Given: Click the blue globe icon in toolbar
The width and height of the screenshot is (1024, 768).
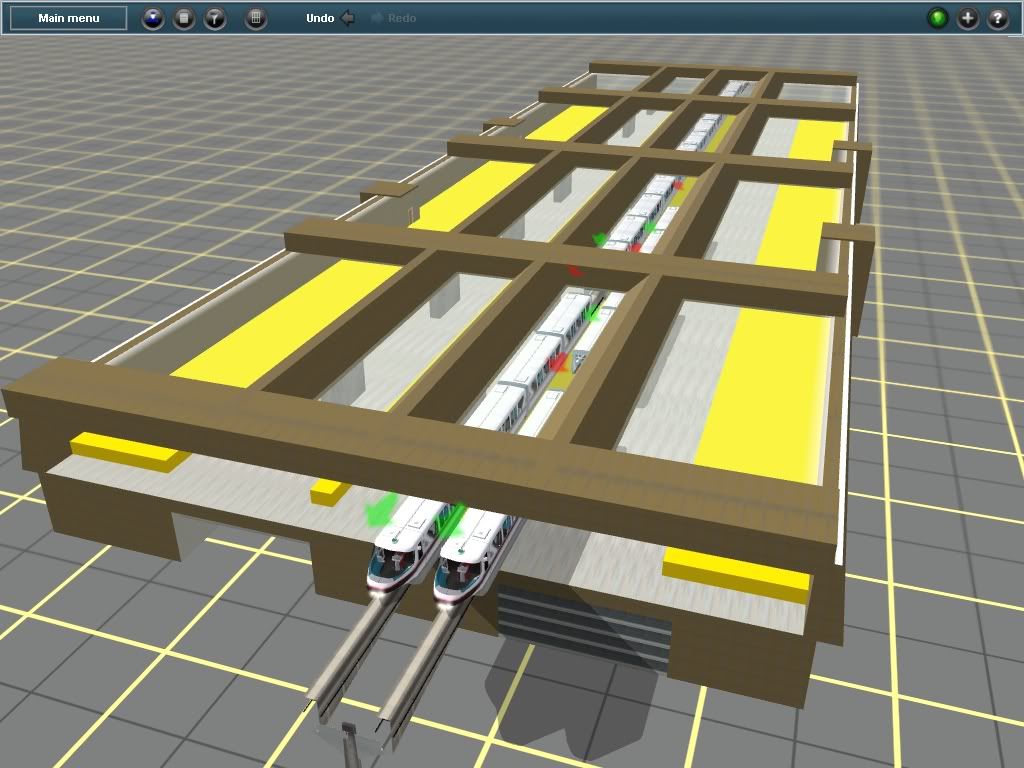Looking at the screenshot, I should pyautogui.click(x=153, y=18).
